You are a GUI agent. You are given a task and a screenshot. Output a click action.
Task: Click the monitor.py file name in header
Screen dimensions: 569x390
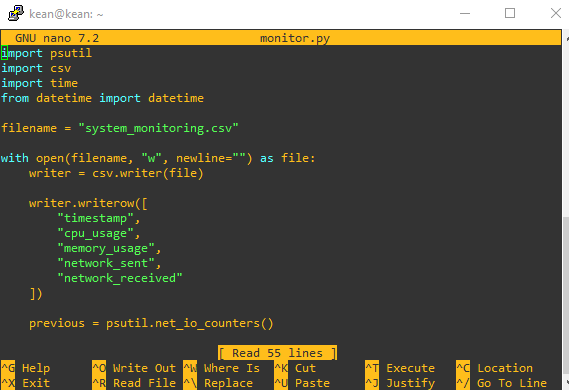pos(295,38)
